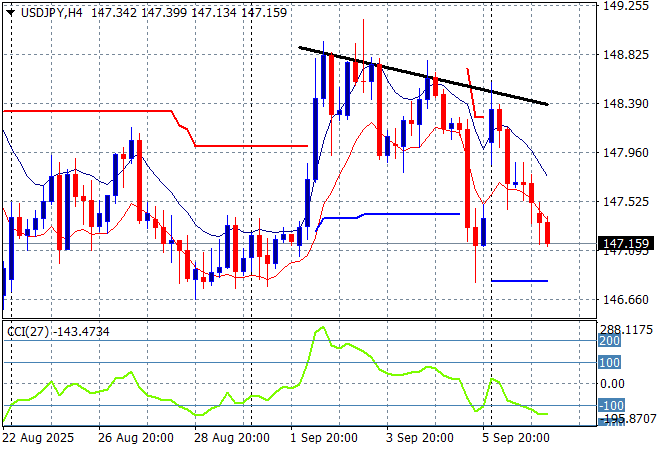660x450 pixels.
Task: Click the highlighted 147.159 current price label
Action: click(x=628, y=243)
